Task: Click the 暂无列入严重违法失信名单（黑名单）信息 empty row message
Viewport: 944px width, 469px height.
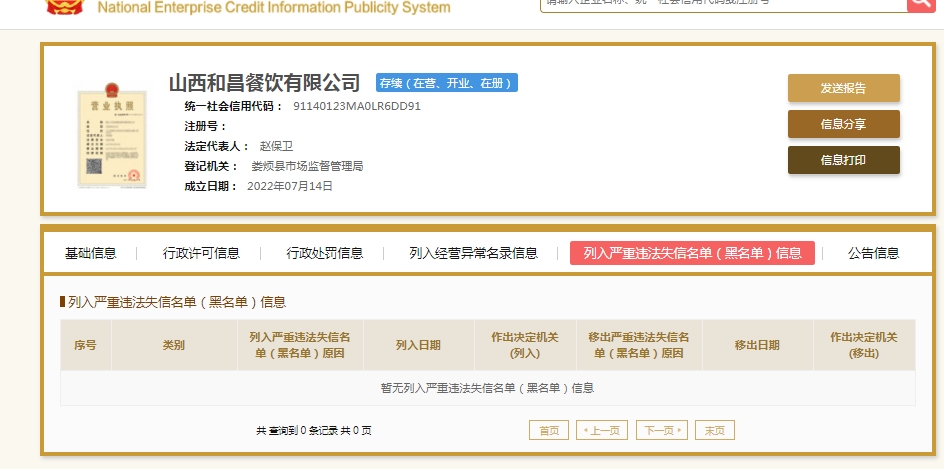Action: point(488,388)
